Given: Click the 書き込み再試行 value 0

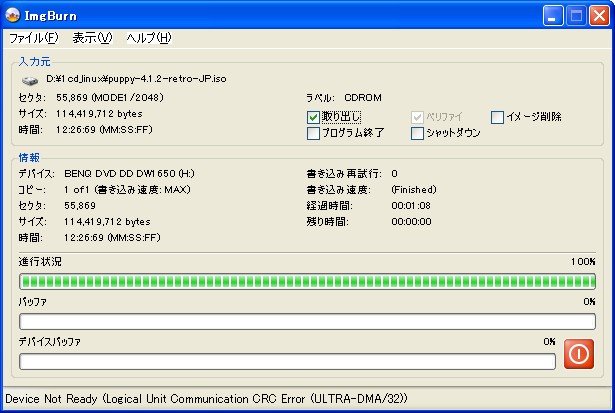Looking at the screenshot, I should (394, 173).
